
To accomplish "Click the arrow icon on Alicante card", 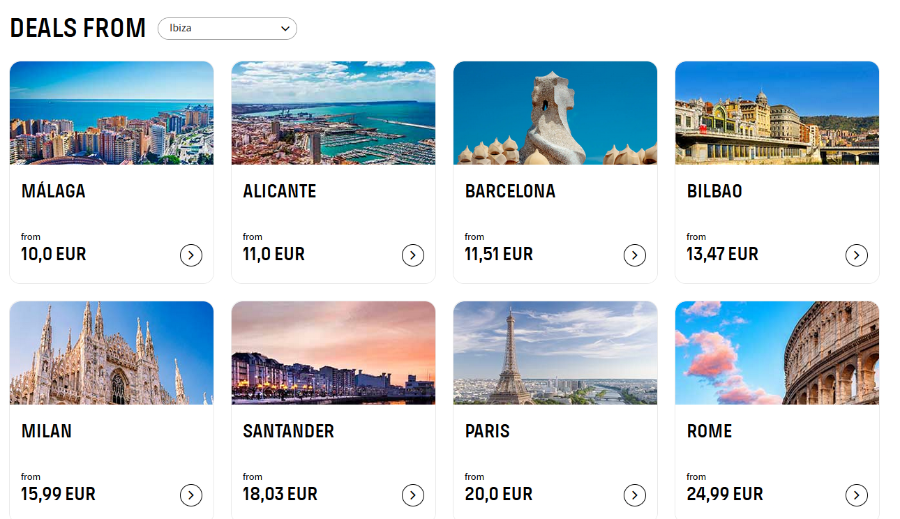I will click(x=413, y=255).
